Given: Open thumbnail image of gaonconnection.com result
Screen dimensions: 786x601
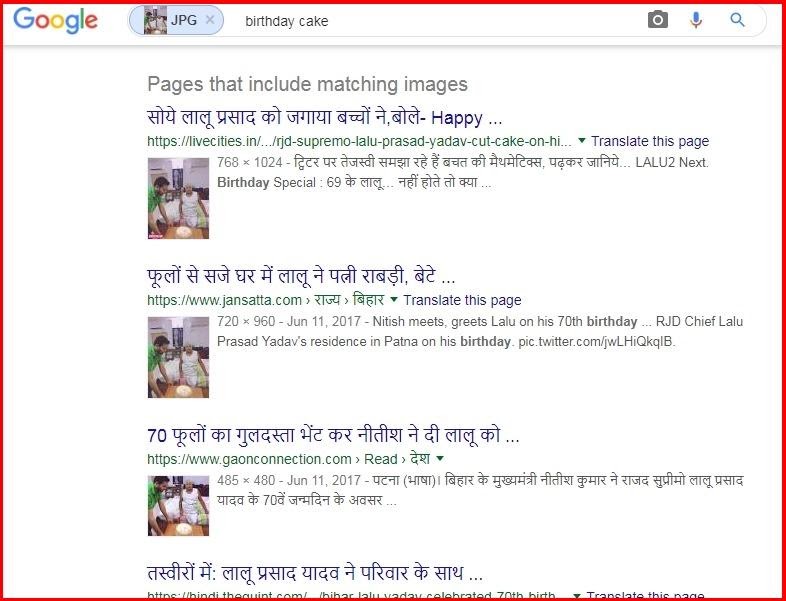Looking at the screenshot, I should coord(178,505).
